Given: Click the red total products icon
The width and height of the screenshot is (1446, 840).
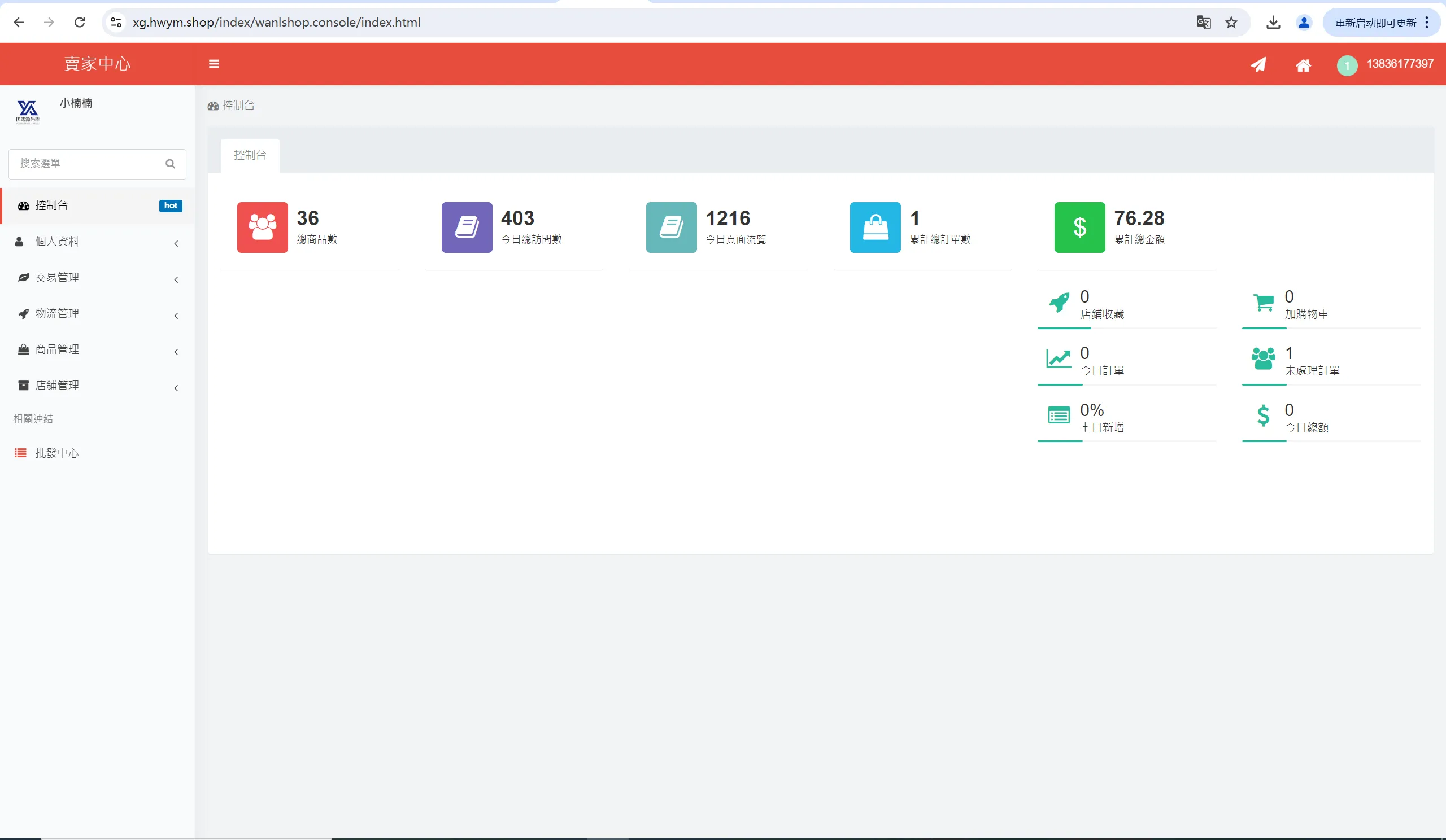Looking at the screenshot, I should (262, 227).
